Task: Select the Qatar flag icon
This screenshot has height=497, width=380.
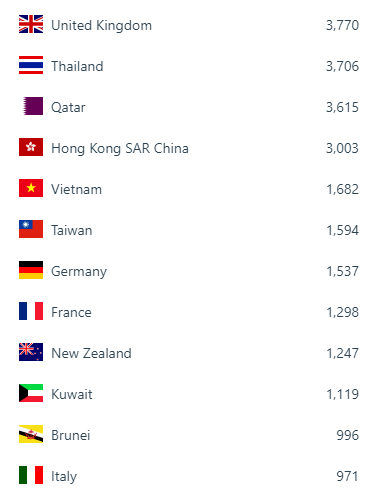Action: 33,106
